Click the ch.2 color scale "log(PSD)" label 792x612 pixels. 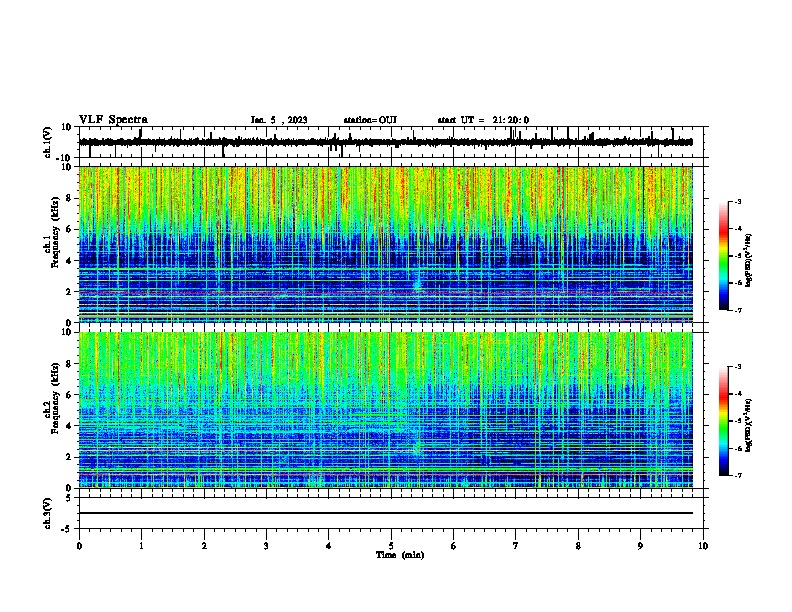(749, 425)
